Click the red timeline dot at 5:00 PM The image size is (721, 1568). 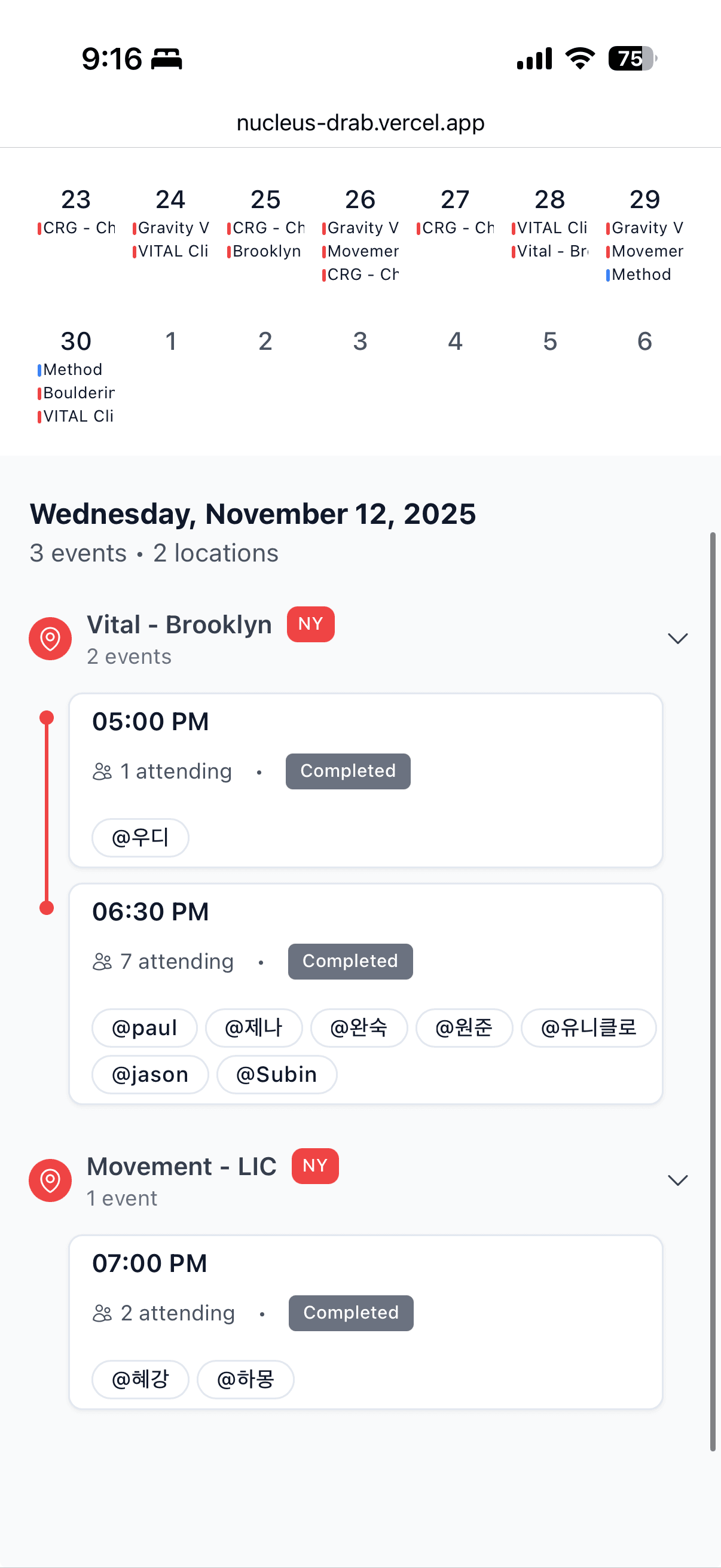[45, 716]
